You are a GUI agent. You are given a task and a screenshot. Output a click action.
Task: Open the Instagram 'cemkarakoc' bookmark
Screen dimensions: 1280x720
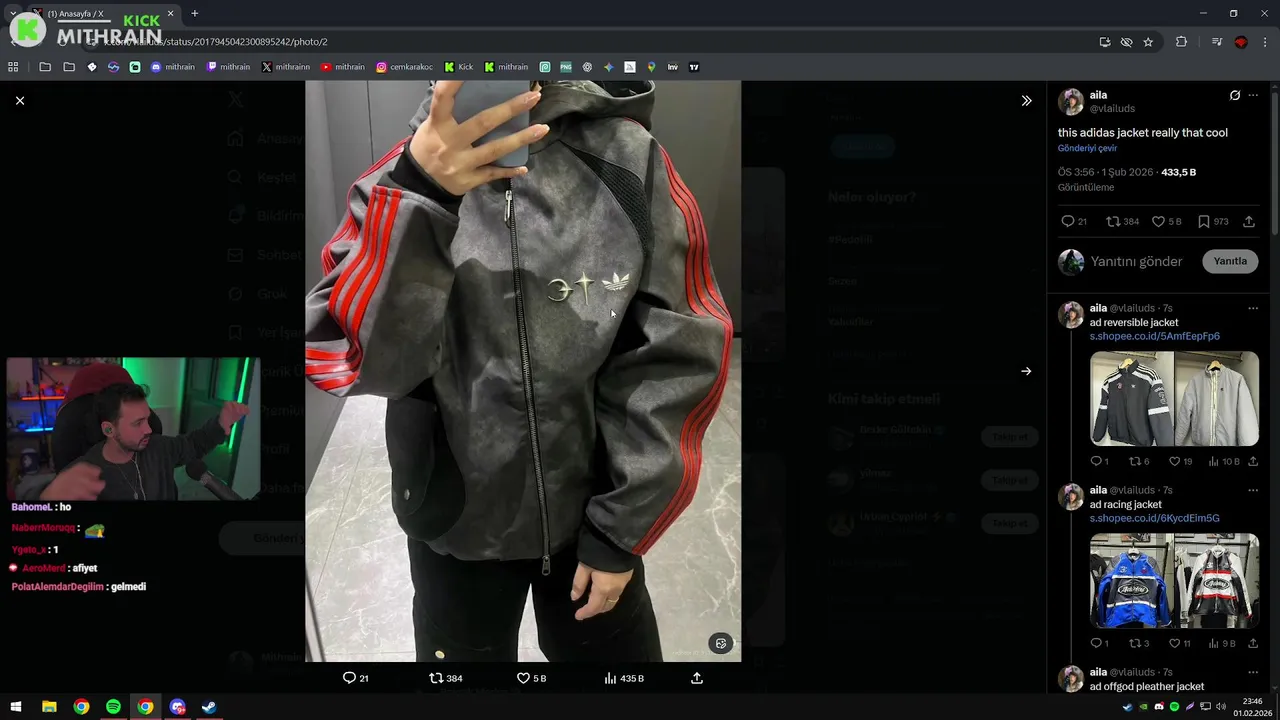404,67
